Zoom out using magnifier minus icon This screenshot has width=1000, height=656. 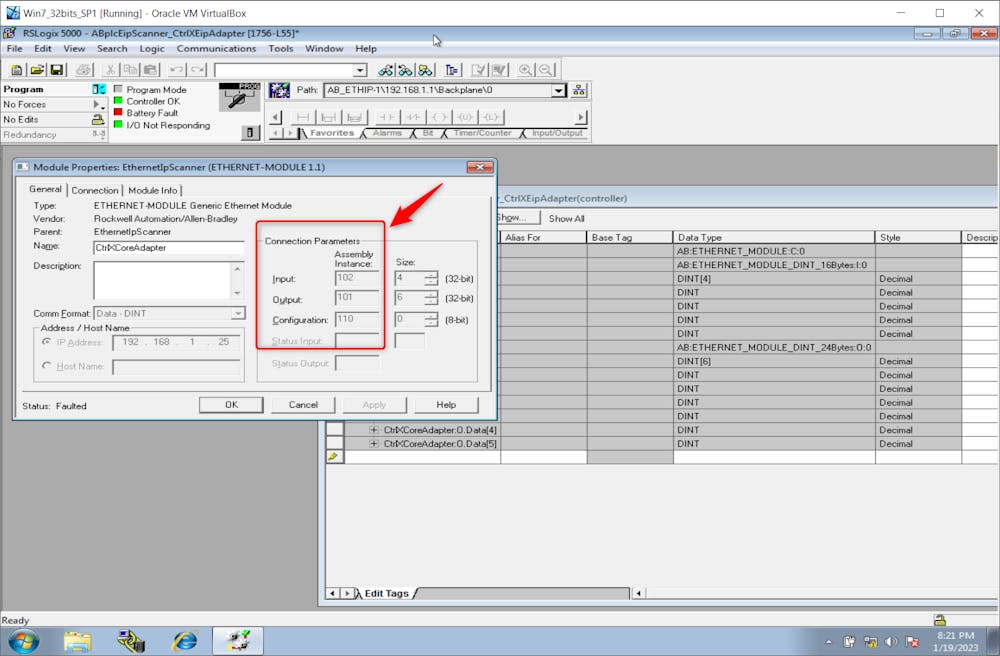point(545,70)
